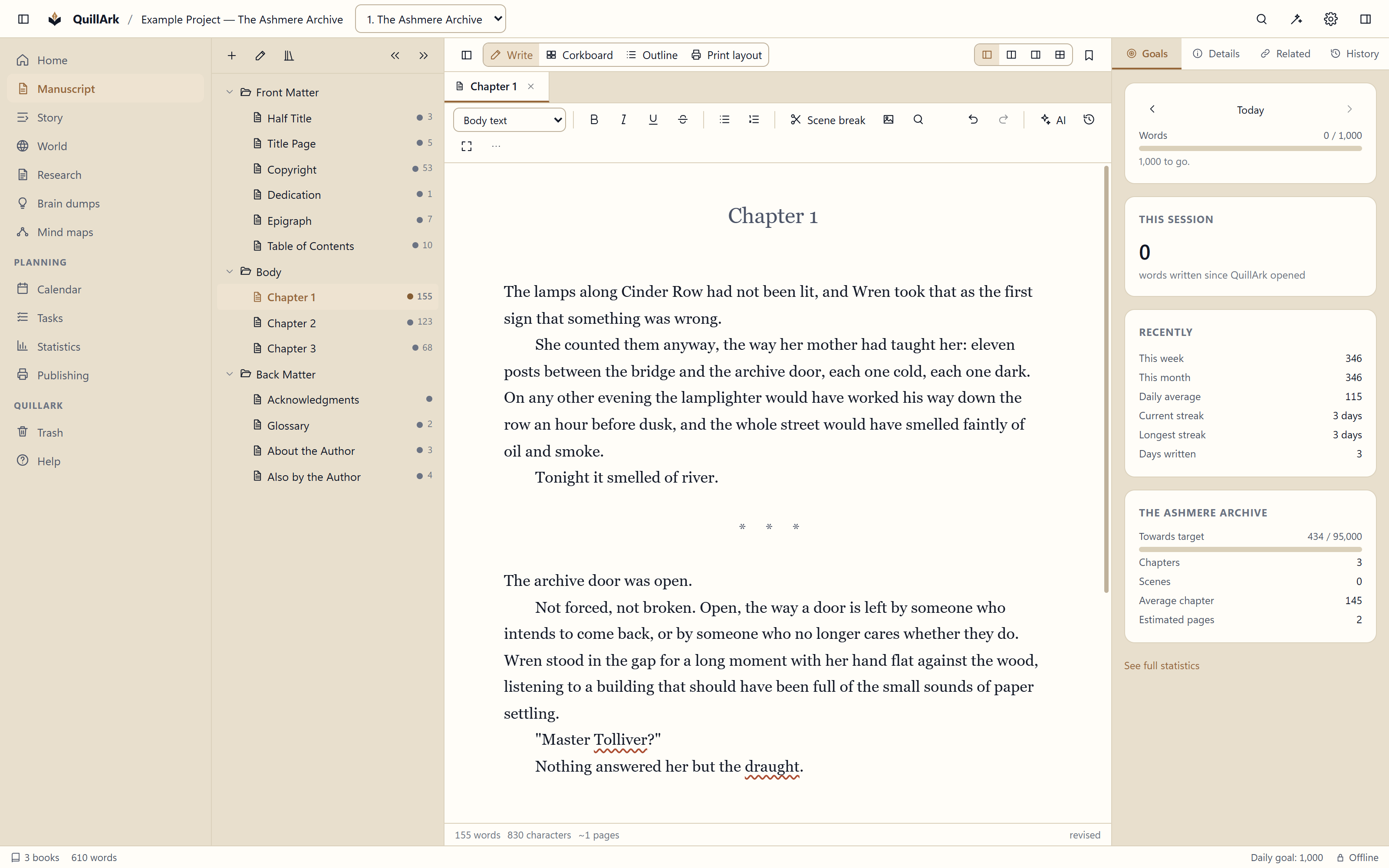Screen dimensions: 1389x868
Task: Click the daily Words progress bar
Action: point(1250,149)
